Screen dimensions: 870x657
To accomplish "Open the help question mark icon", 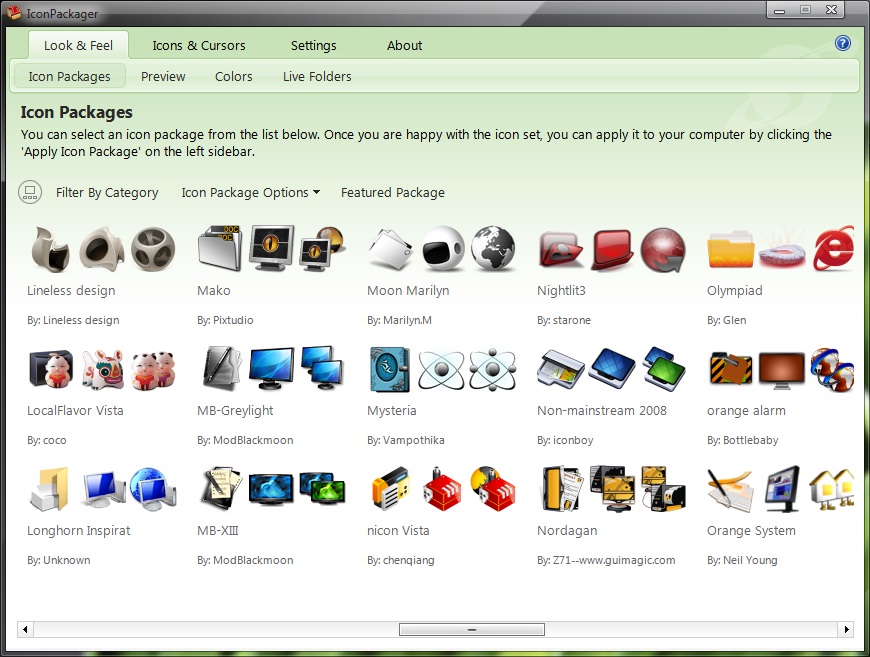I will tap(842, 43).
